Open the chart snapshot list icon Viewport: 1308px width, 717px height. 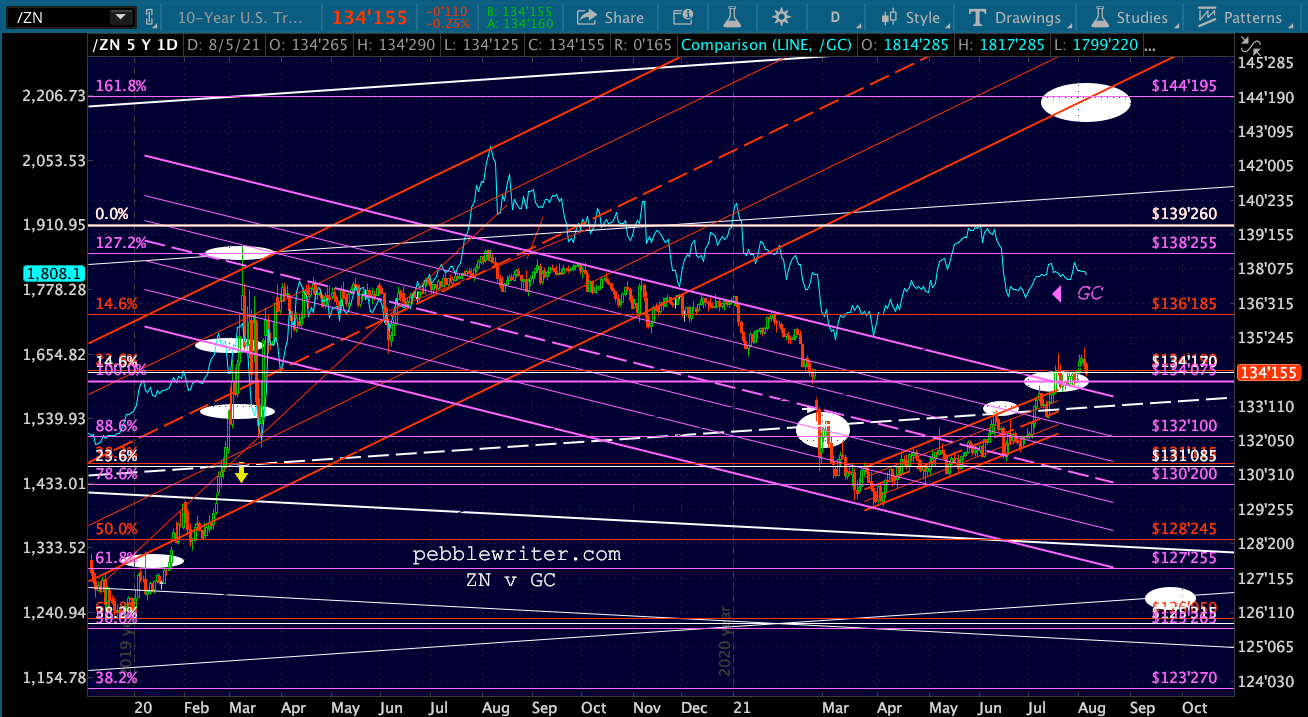[x=684, y=17]
